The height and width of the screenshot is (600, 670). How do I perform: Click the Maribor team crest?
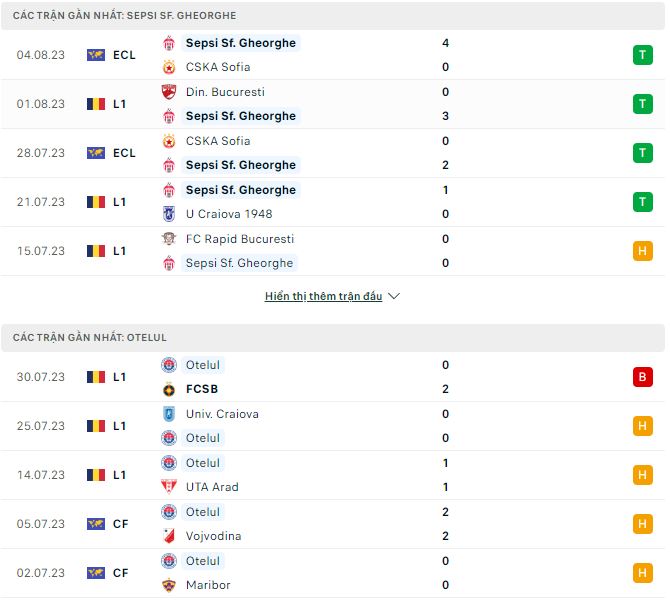(x=168, y=585)
